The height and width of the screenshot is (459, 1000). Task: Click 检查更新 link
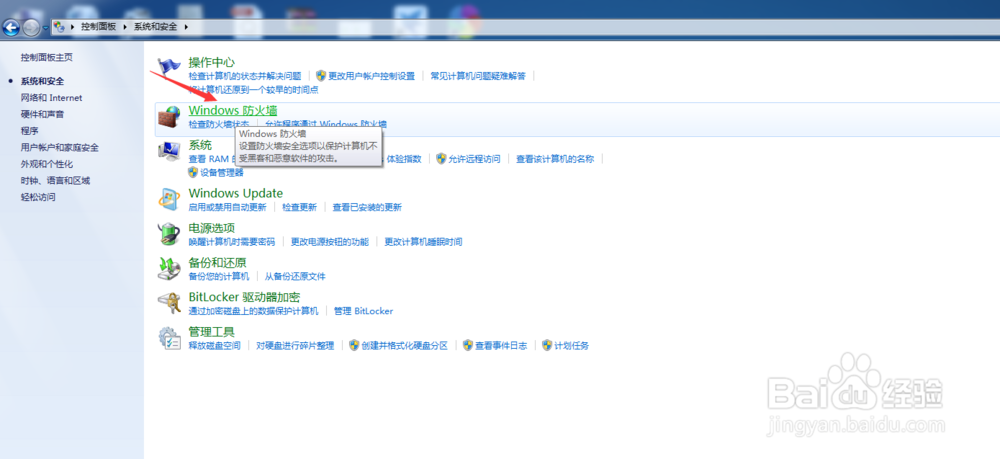click(300, 207)
